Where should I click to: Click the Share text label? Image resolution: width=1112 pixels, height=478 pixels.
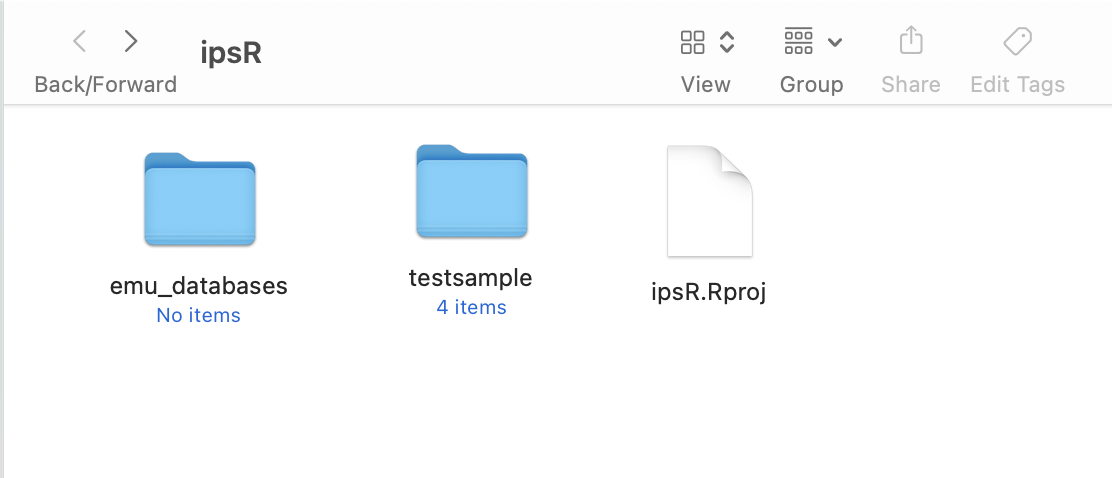910,85
